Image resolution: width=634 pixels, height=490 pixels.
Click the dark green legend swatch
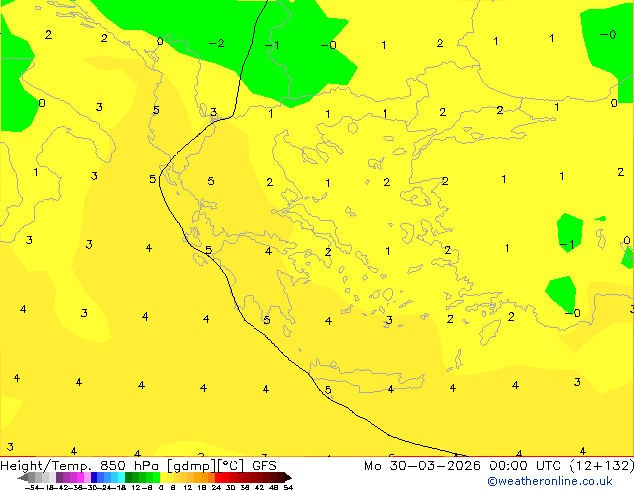point(129,477)
